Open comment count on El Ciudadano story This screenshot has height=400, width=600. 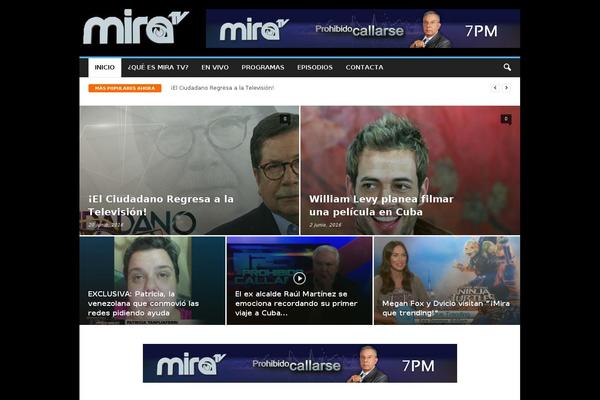coord(284,119)
